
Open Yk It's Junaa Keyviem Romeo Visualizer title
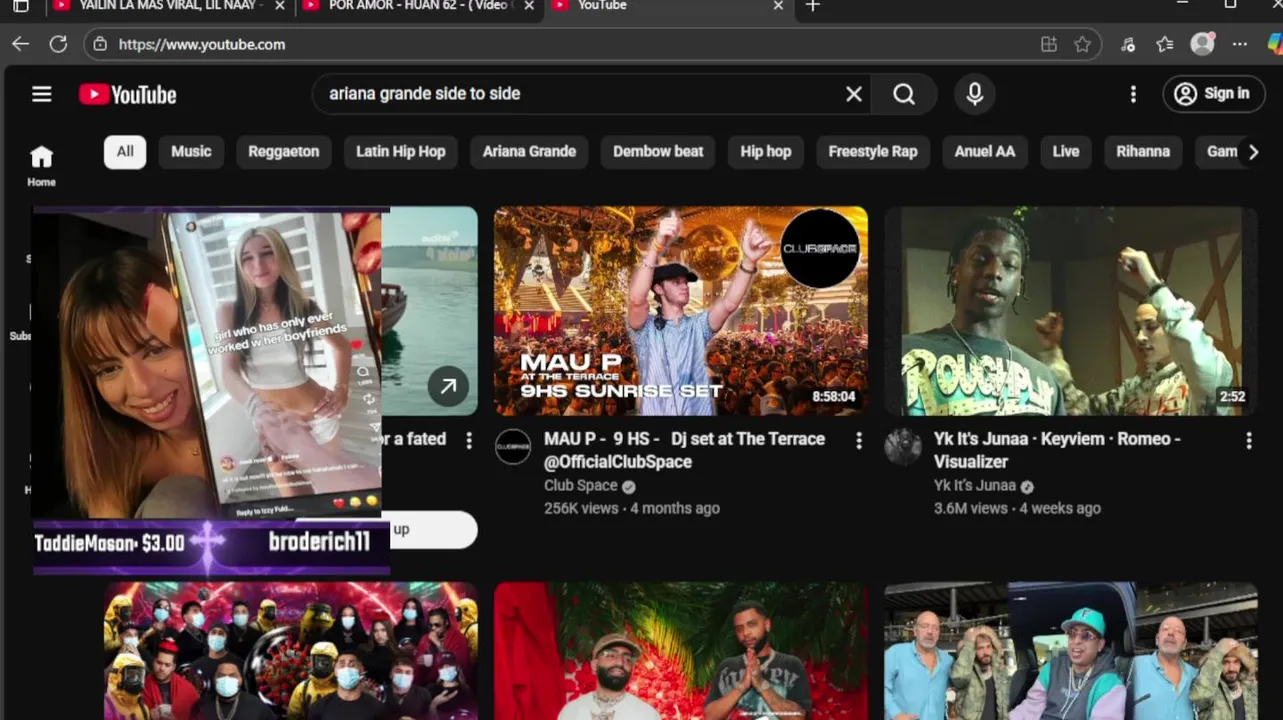click(1057, 450)
